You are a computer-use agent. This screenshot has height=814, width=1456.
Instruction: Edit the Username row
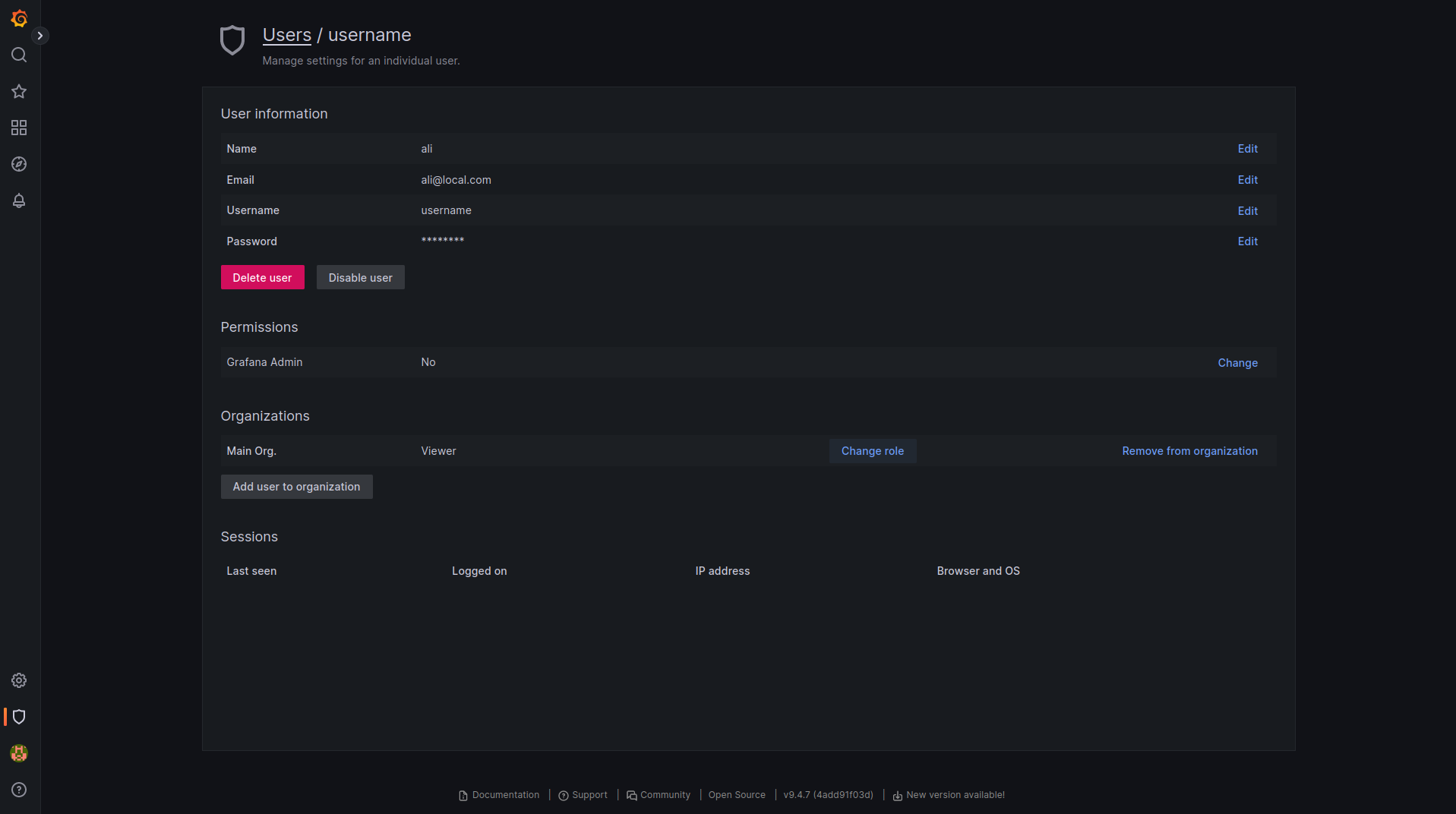(1247, 211)
